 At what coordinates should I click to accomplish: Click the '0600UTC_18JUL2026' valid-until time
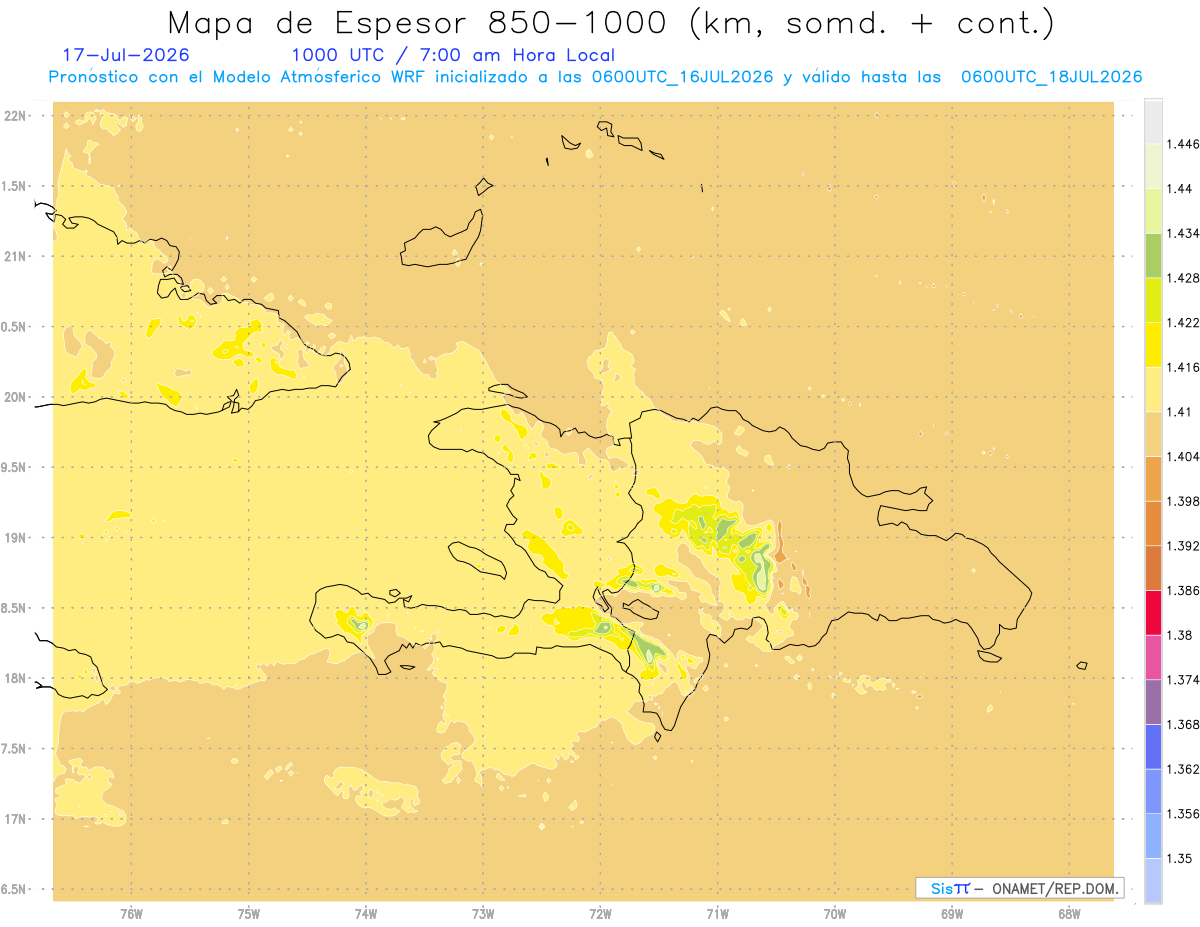coord(1051,77)
